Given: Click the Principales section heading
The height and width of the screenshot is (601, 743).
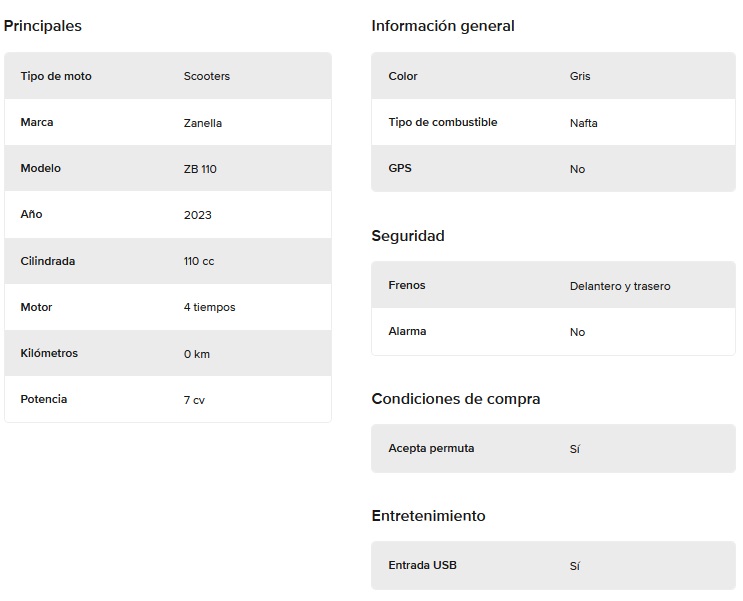Looking at the screenshot, I should 43,26.
